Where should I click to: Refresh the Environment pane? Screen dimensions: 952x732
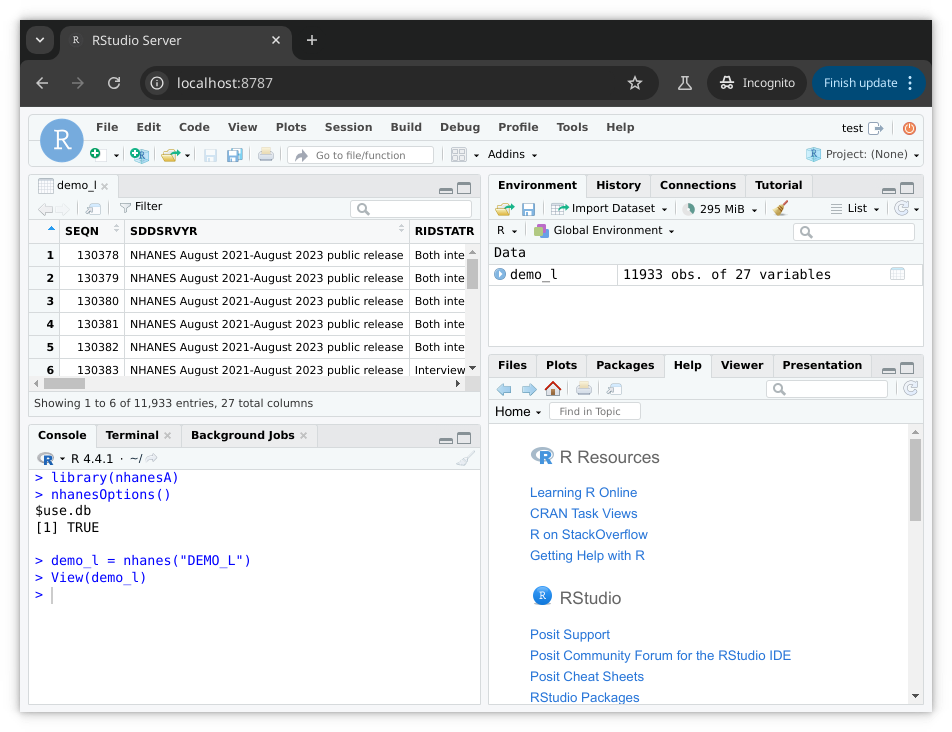point(902,209)
